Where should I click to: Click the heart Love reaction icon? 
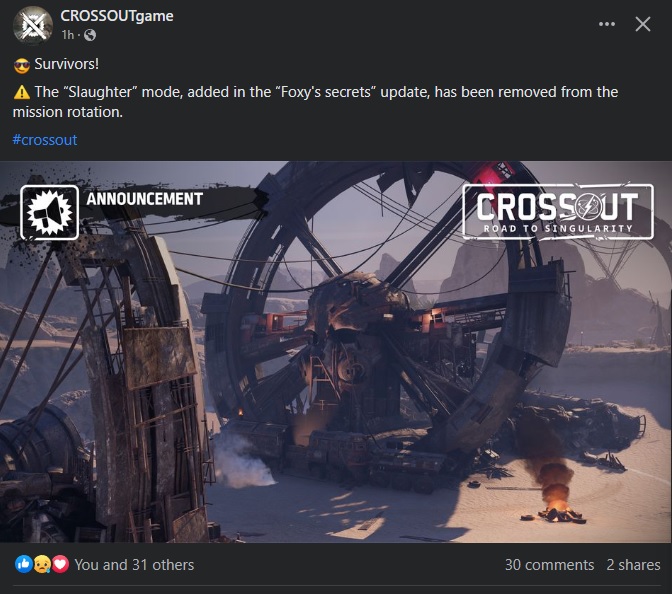coord(60,564)
